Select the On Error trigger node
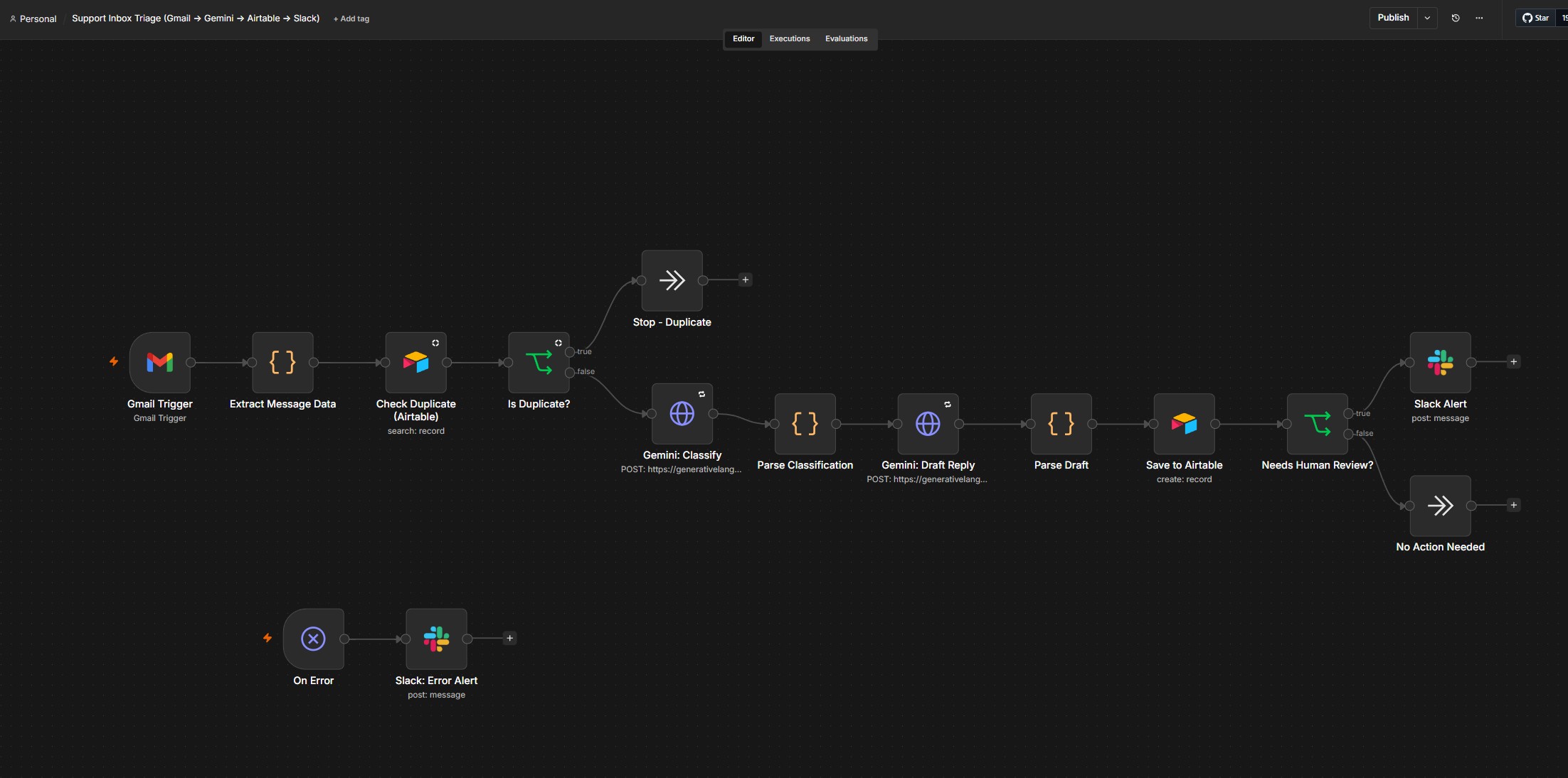1568x778 pixels. pyautogui.click(x=314, y=639)
